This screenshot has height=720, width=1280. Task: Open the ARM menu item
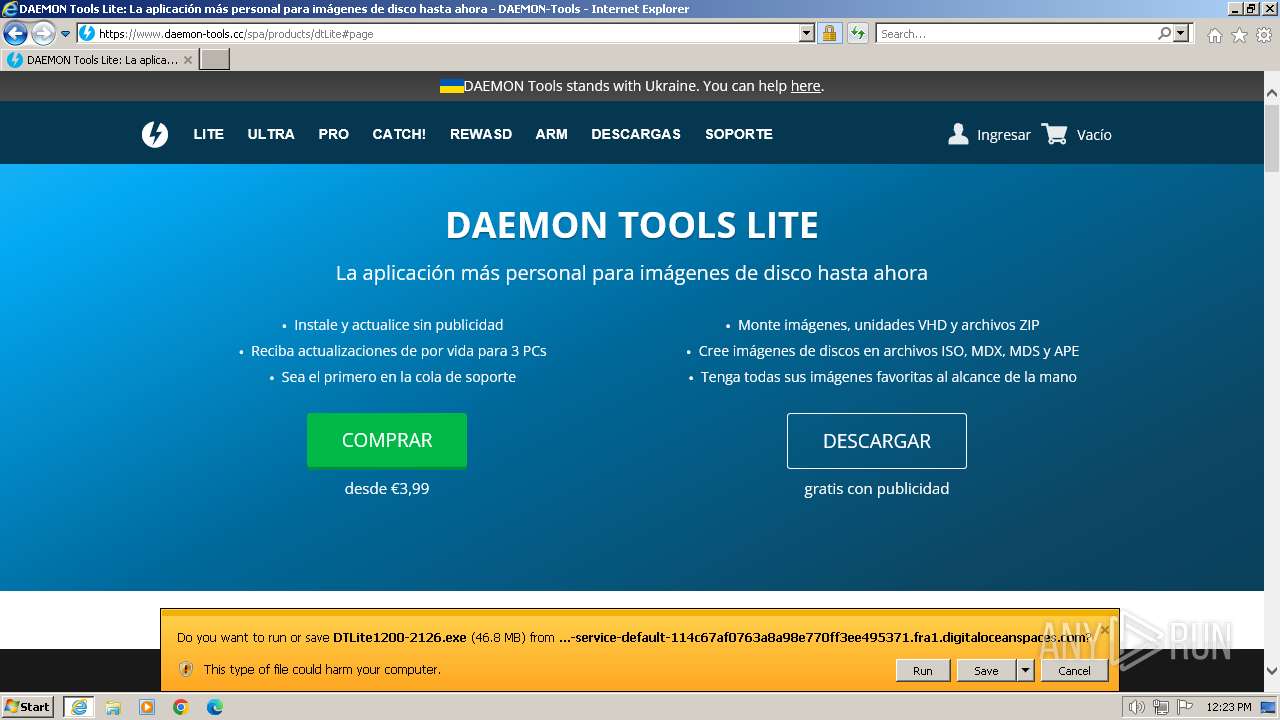click(551, 134)
